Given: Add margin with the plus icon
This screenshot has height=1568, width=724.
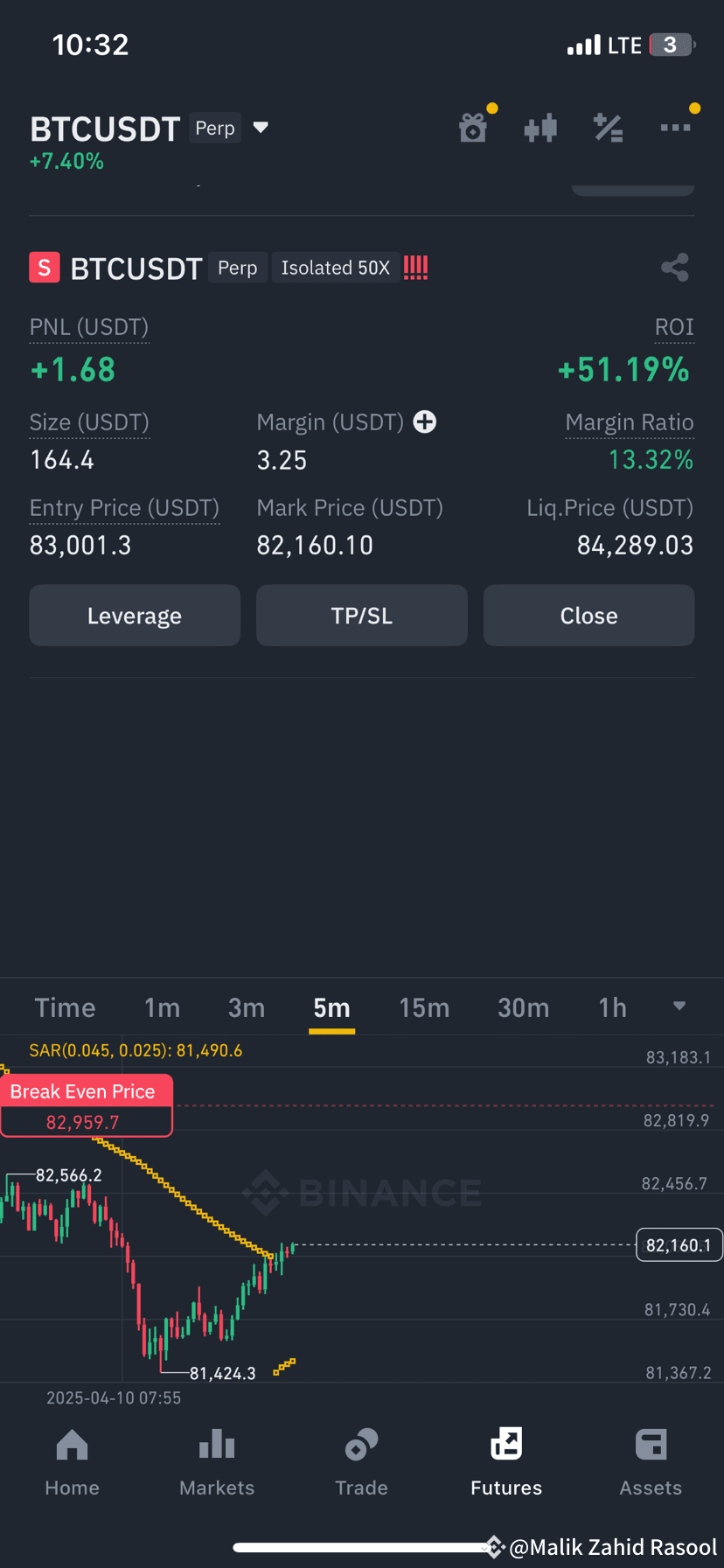Looking at the screenshot, I should pyautogui.click(x=425, y=422).
